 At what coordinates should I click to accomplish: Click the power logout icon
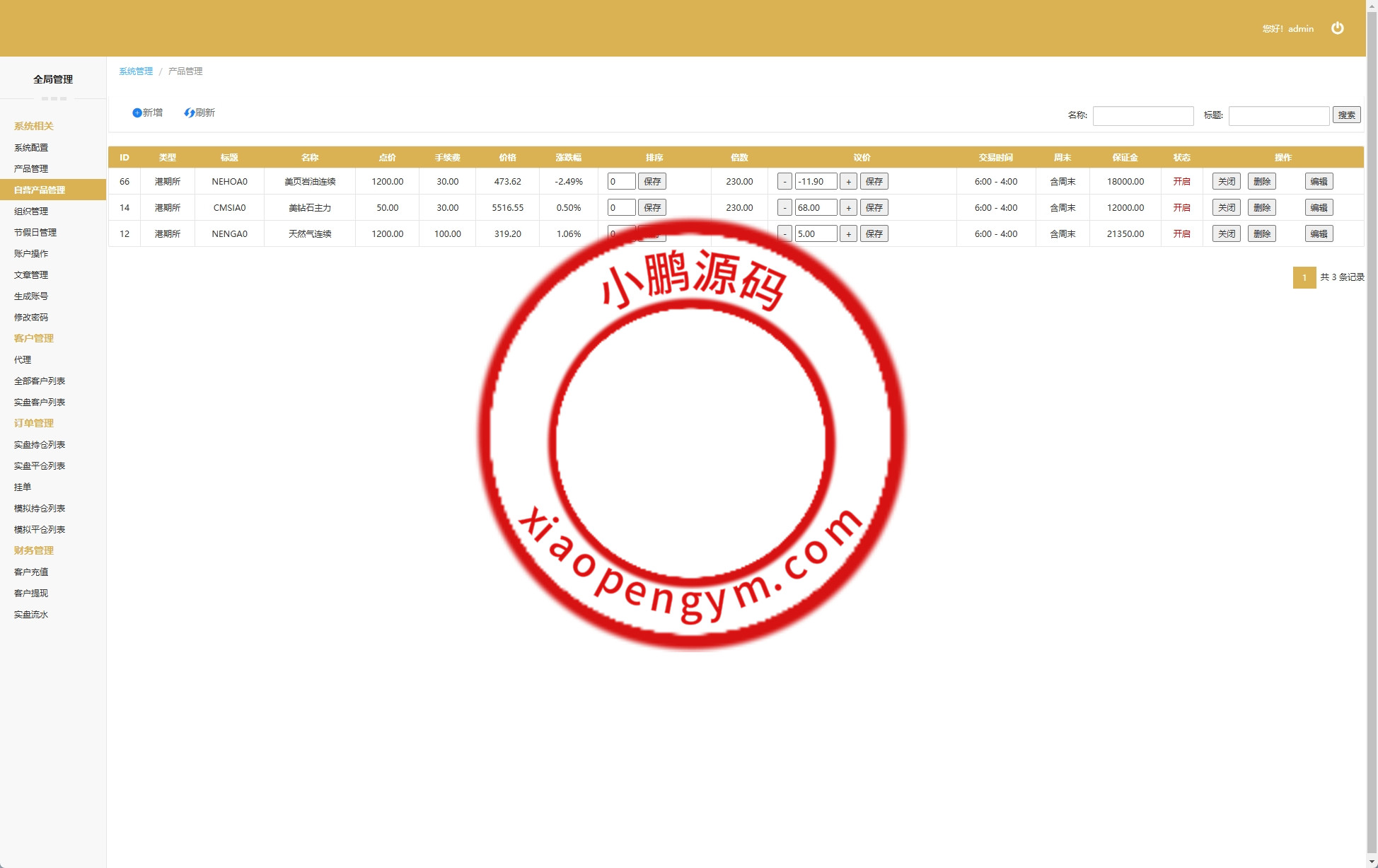point(1337,28)
